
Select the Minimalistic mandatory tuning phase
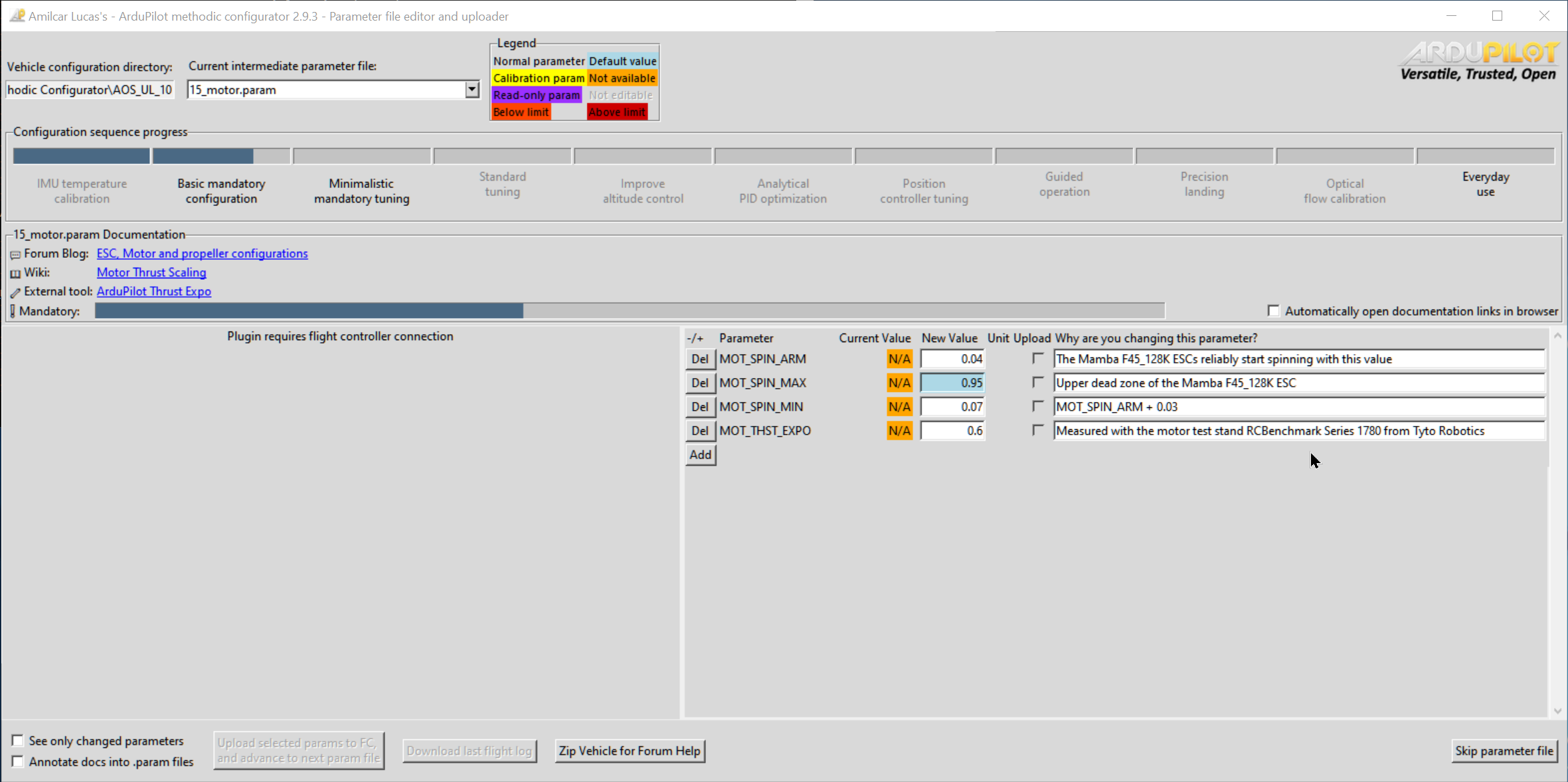pyautogui.click(x=361, y=191)
